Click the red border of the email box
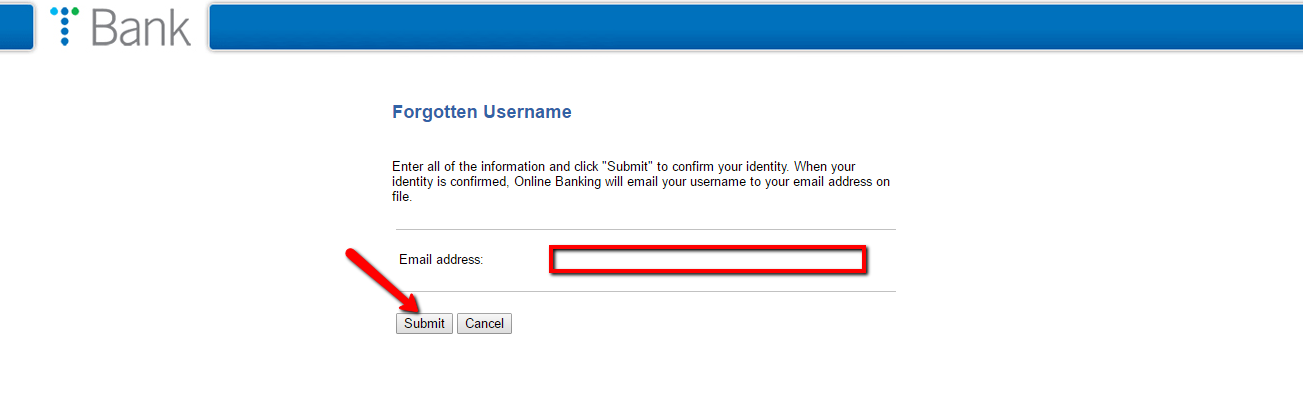The width and height of the screenshot is (1303, 398). [707, 249]
